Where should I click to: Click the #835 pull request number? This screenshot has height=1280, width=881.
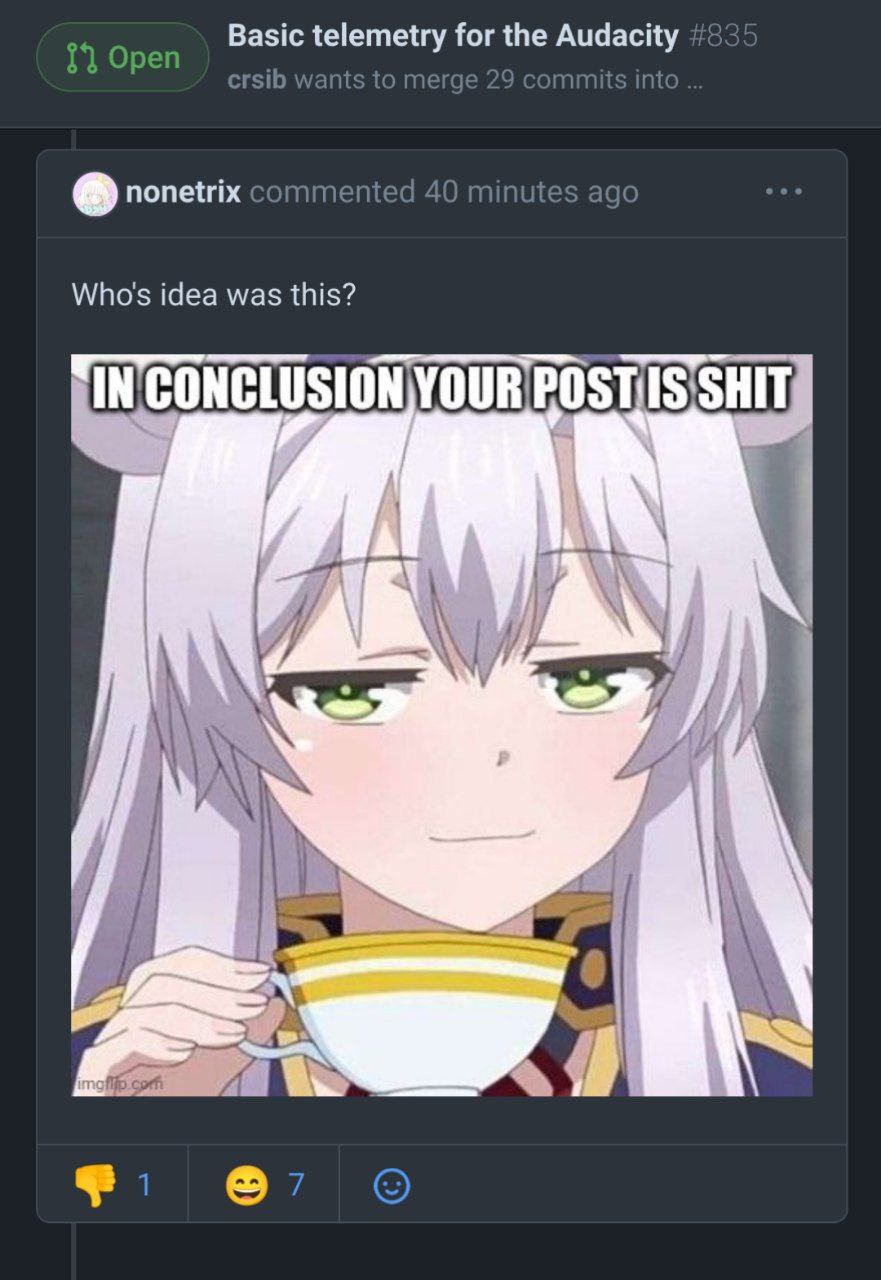[723, 36]
